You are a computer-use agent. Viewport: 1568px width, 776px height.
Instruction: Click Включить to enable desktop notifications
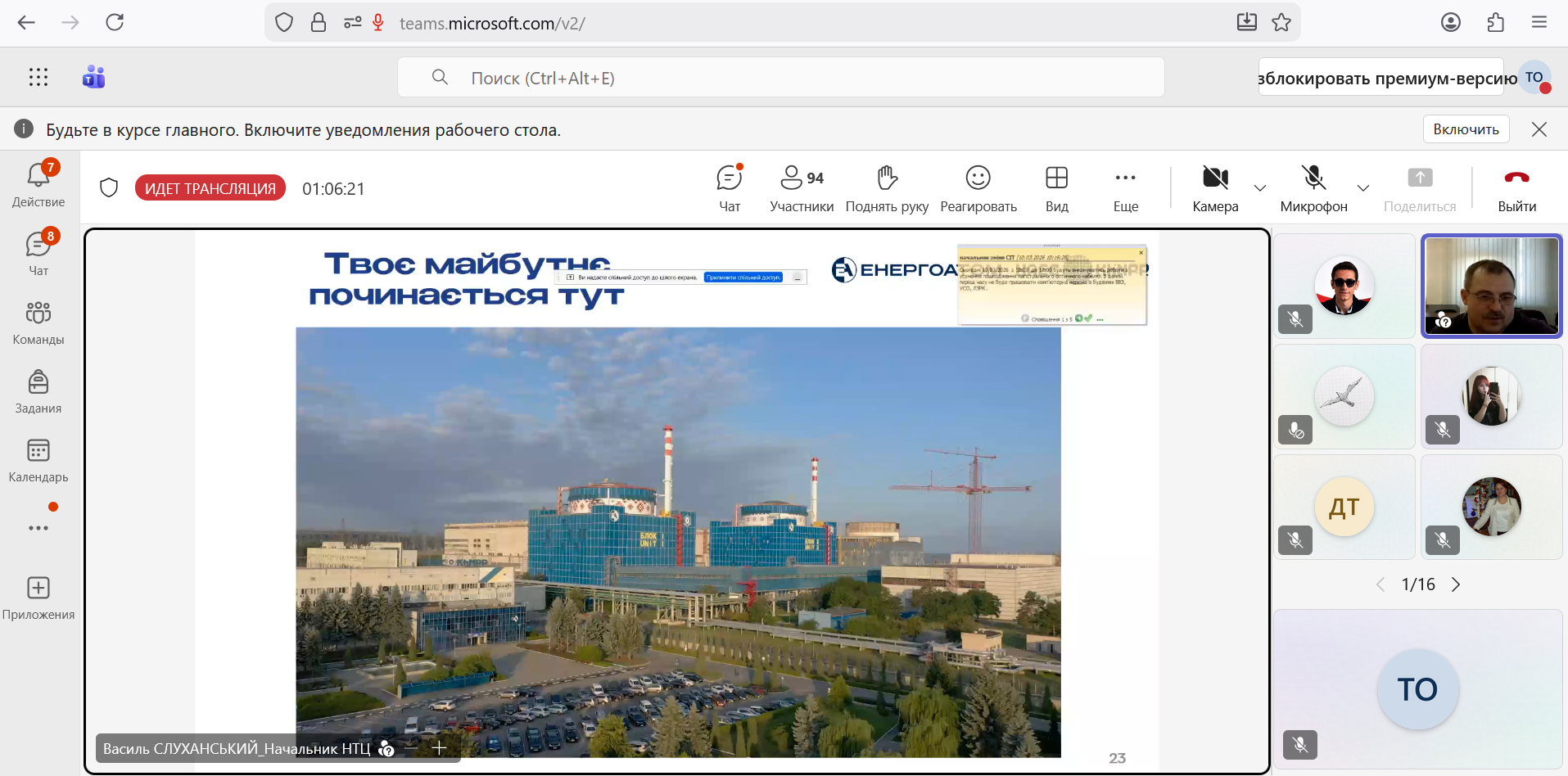pyautogui.click(x=1466, y=129)
